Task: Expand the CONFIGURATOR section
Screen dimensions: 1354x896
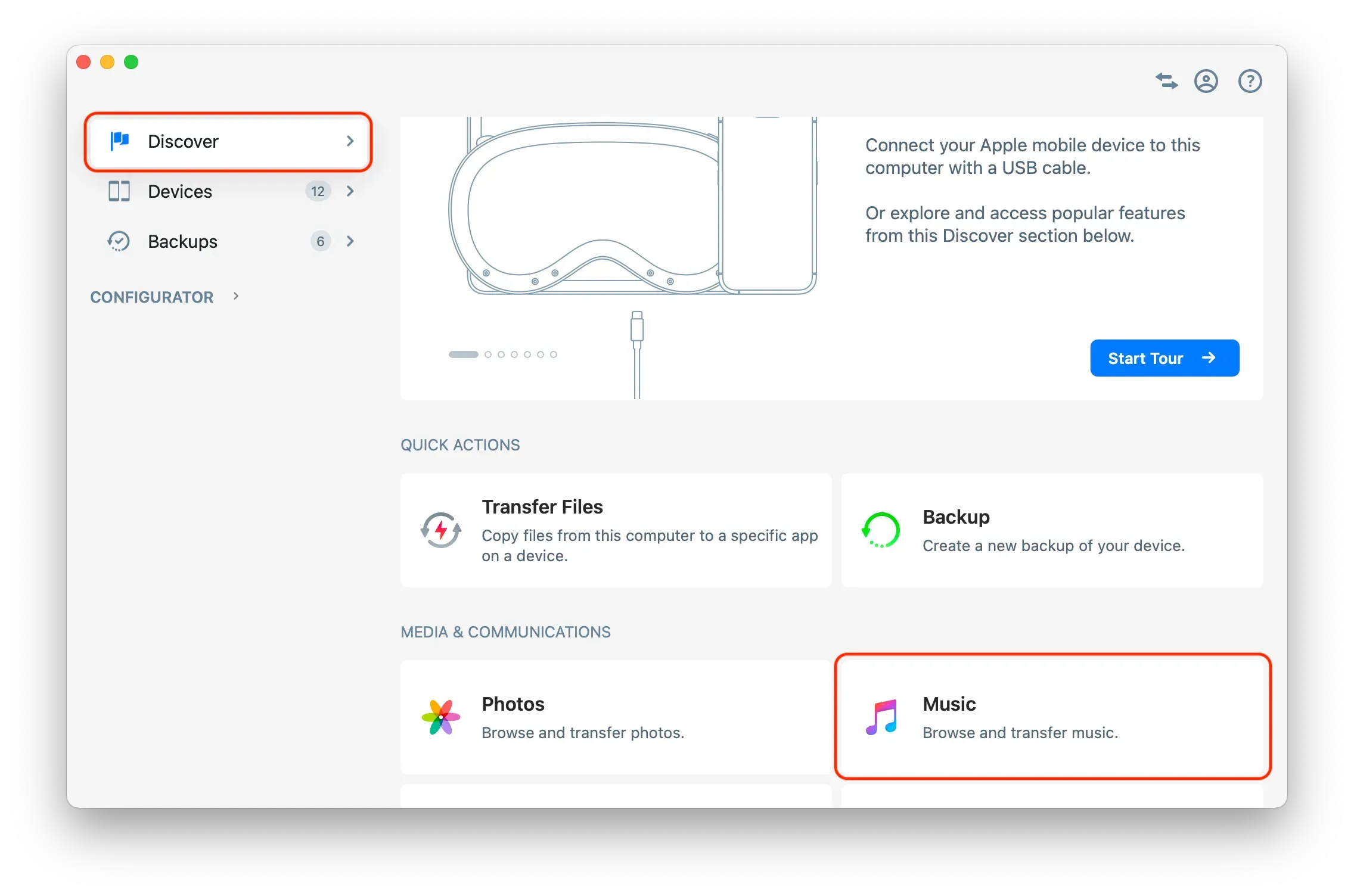Action: pyautogui.click(x=236, y=296)
